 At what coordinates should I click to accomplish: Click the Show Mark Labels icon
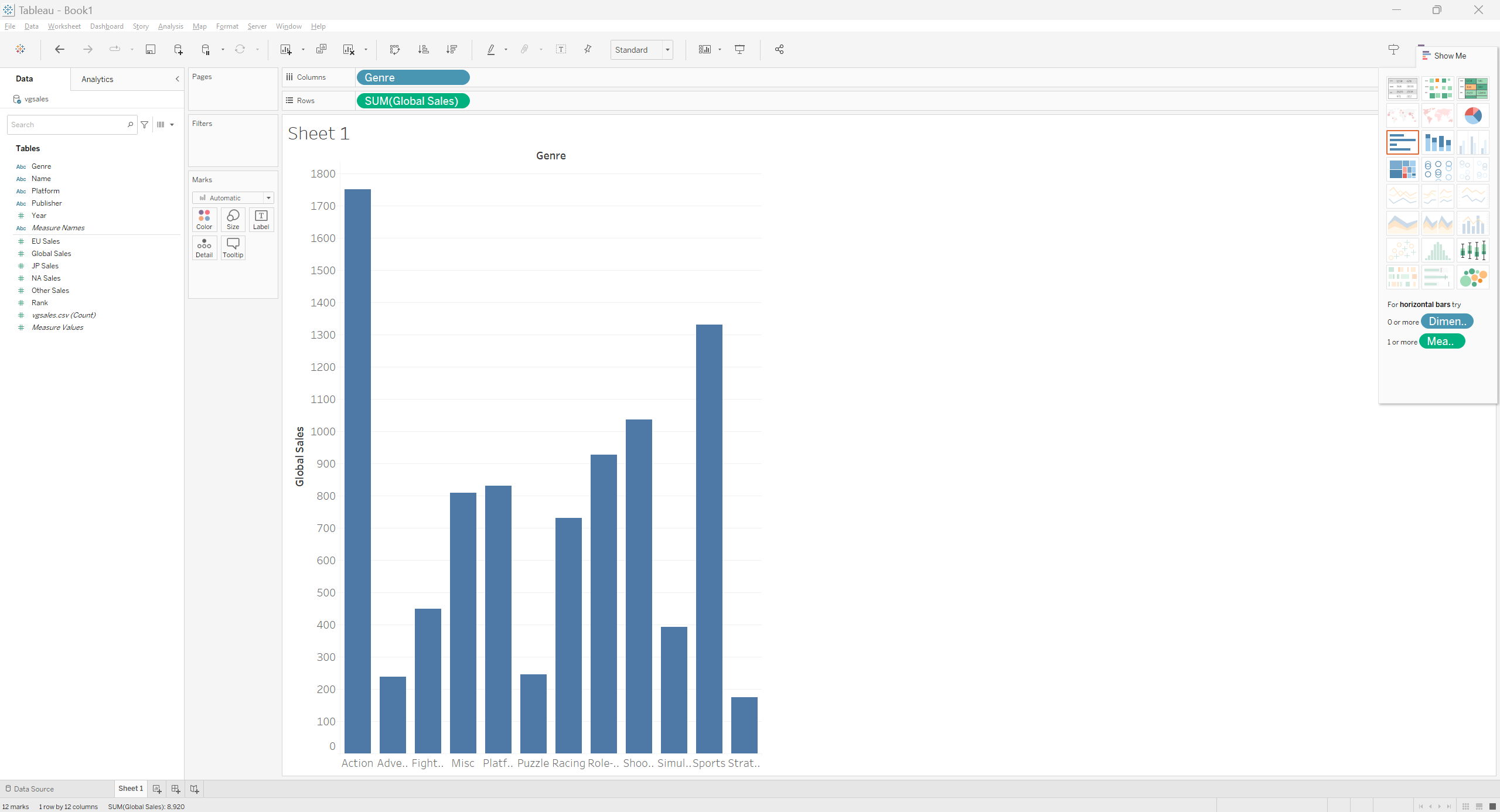[x=561, y=49]
